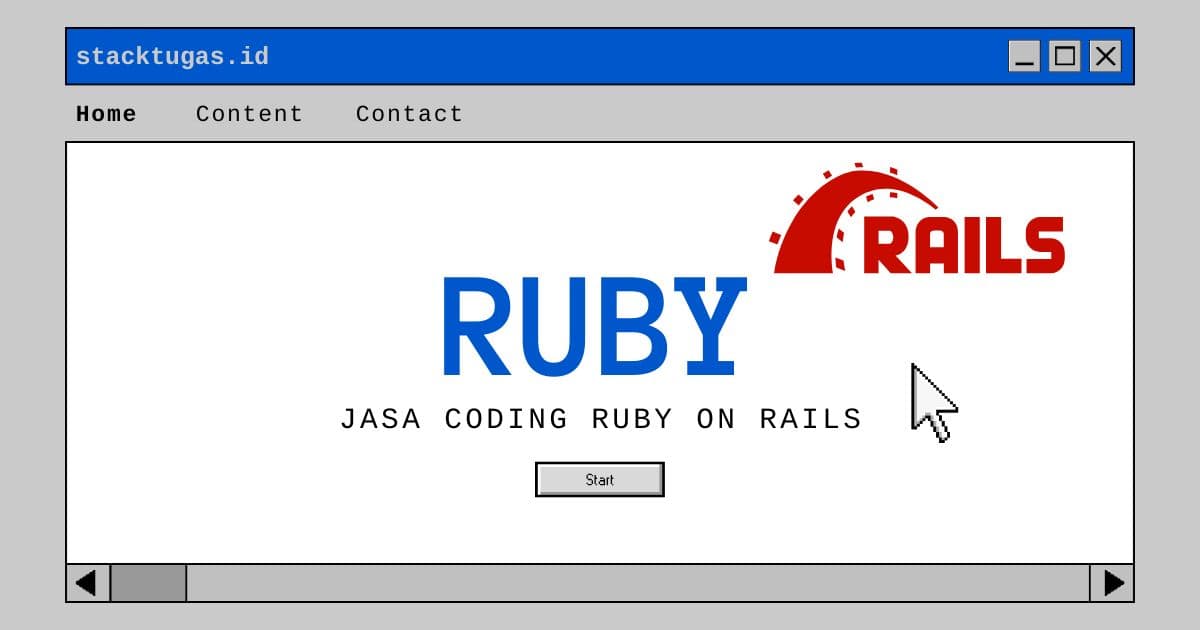Click the big blue RUBY heading
This screenshot has height=630, width=1200.
(593, 328)
